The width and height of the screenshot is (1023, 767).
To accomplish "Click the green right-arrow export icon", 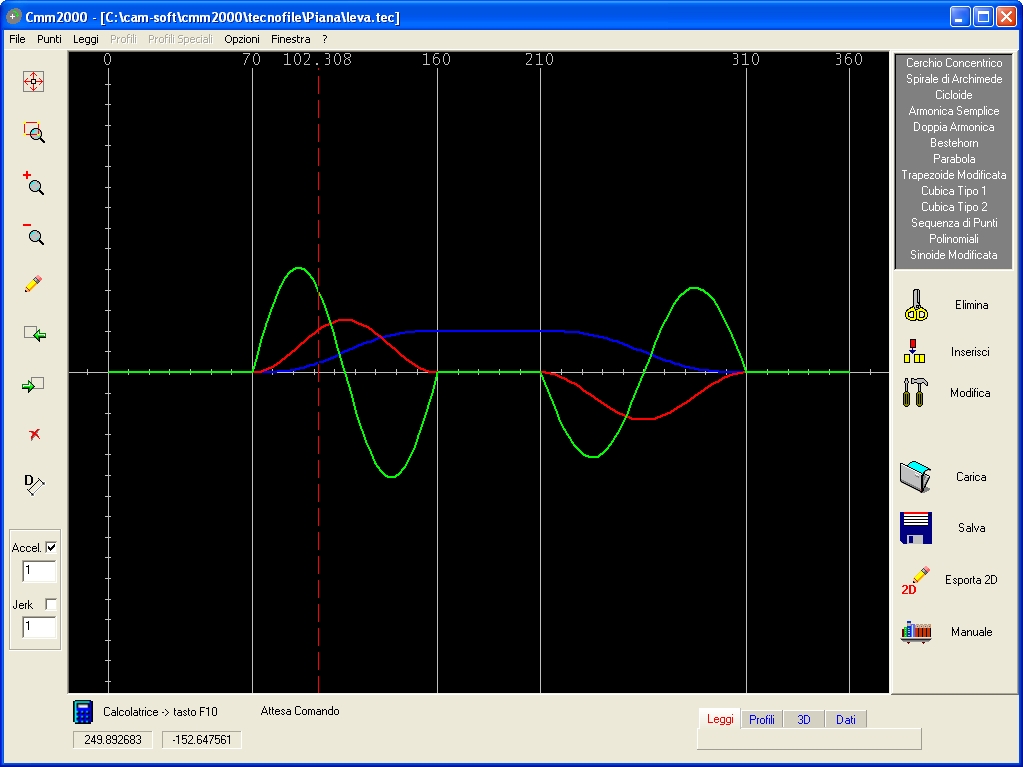I will (x=33, y=385).
